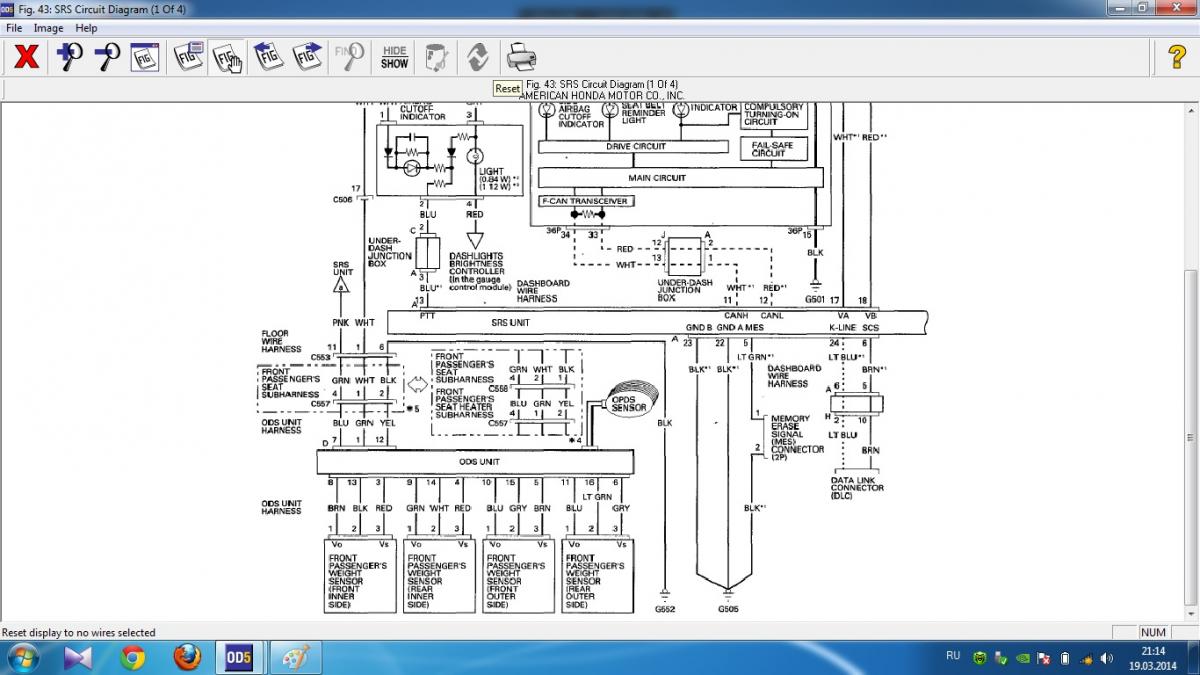Zoom in with the plus magnifier
Screen dimensions: 1200x675
[x=68, y=57]
